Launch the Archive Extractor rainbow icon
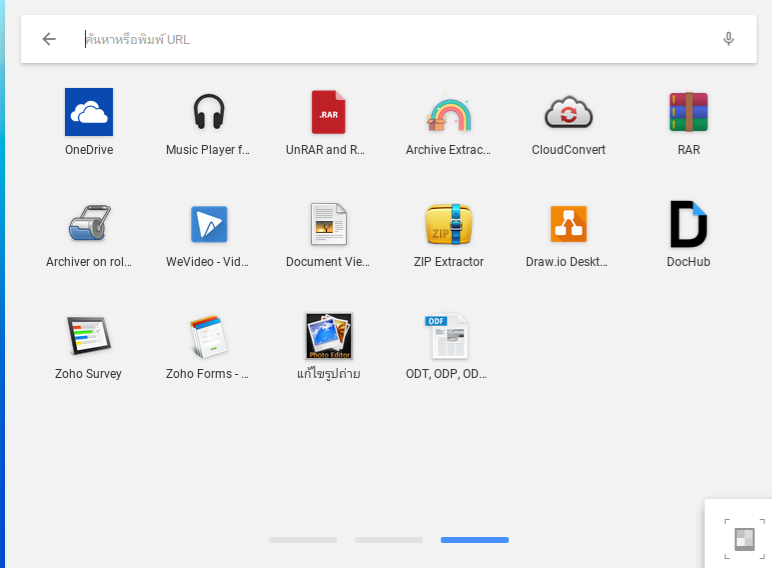The height and width of the screenshot is (568, 772). pyautogui.click(x=449, y=112)
